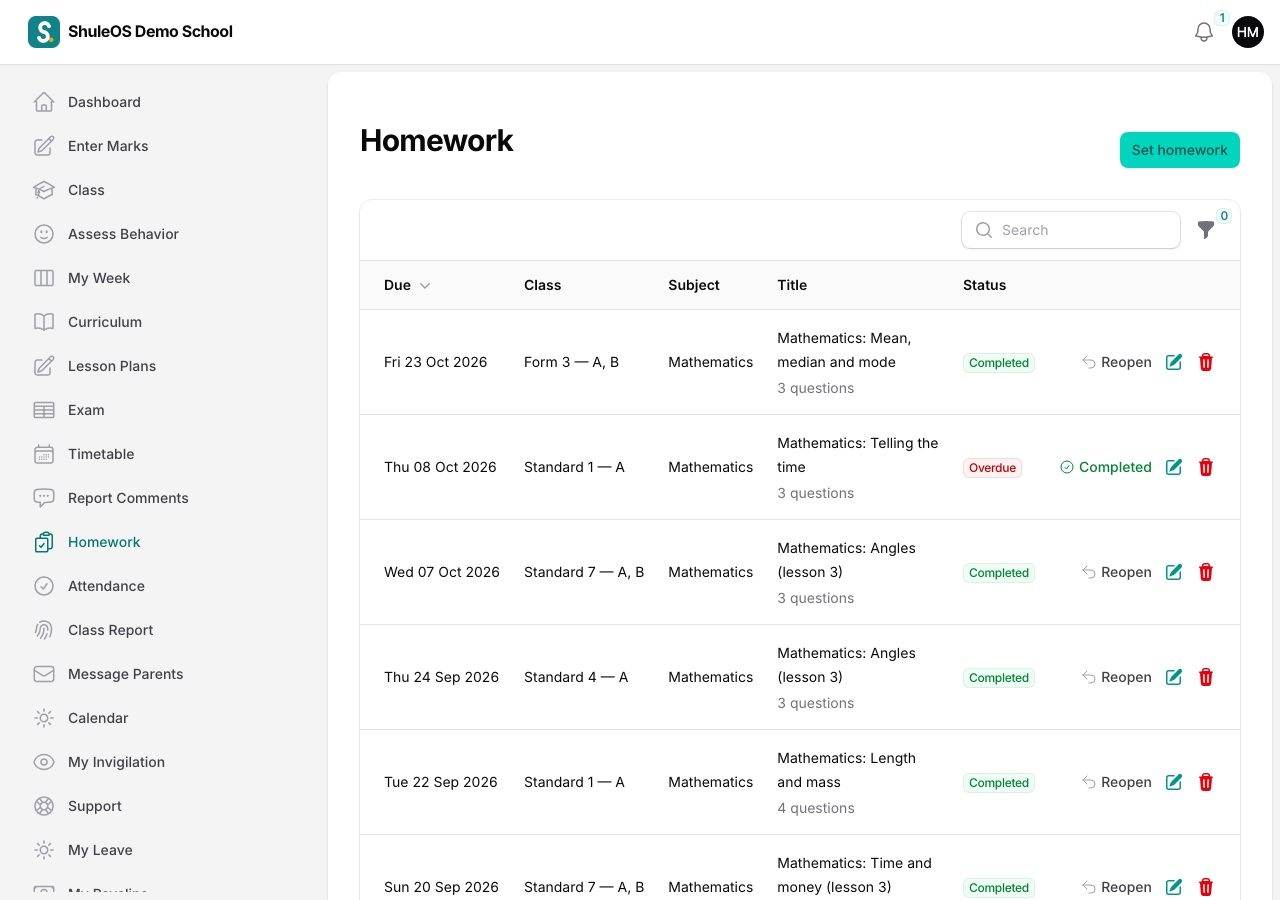
Task: Edit the Wed 07 Oct 2026 homework
Action: (x=1174, y=572)
